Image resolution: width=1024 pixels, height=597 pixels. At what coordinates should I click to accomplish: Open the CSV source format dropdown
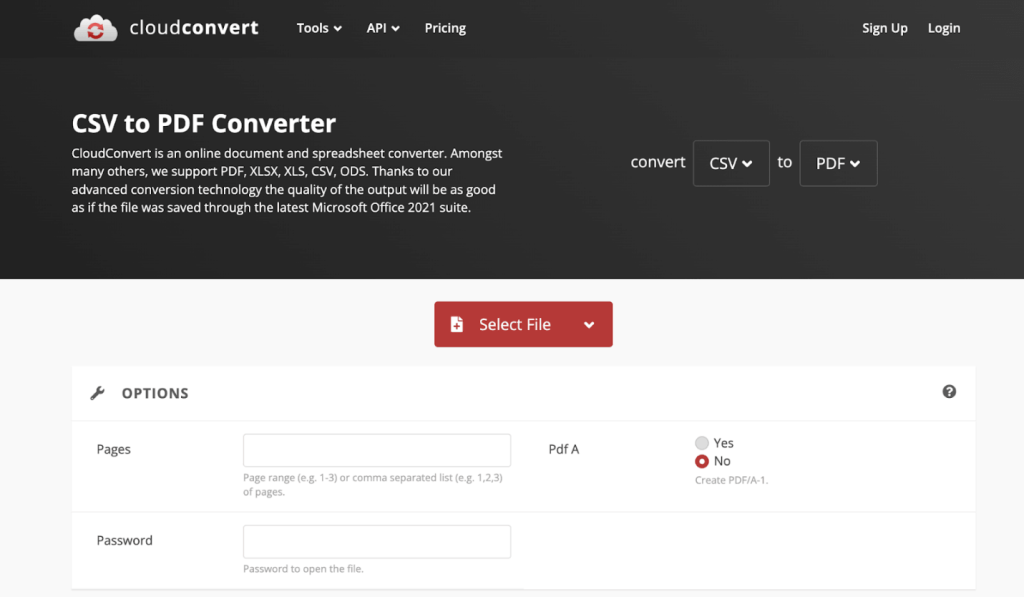tap(731, 162)
